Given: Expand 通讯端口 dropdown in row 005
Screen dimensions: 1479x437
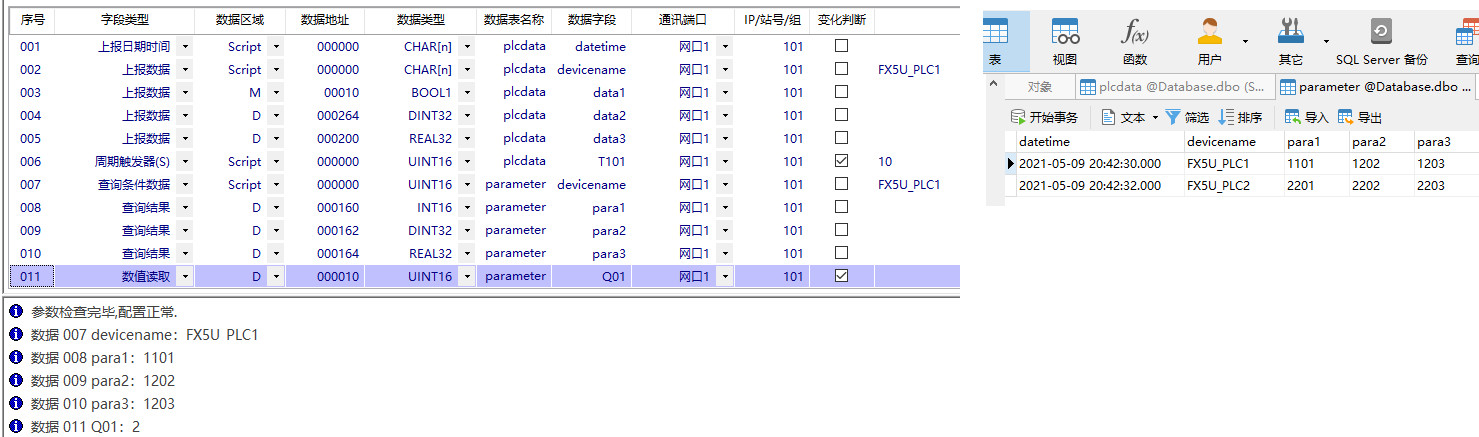Looking at the screenshot, I should 724,139.
